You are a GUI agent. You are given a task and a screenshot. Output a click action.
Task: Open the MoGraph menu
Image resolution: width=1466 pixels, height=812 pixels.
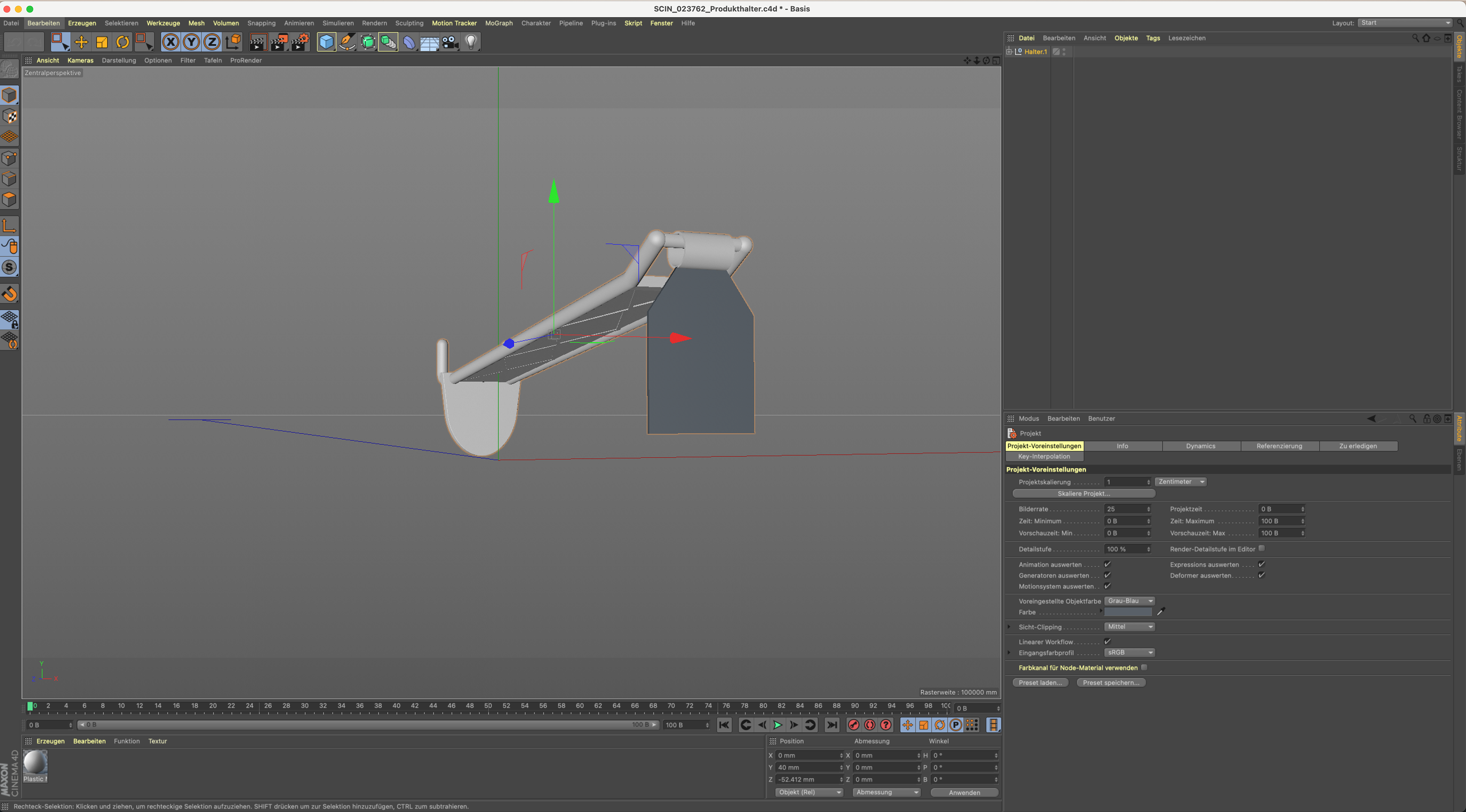click(x=499, y=23)
